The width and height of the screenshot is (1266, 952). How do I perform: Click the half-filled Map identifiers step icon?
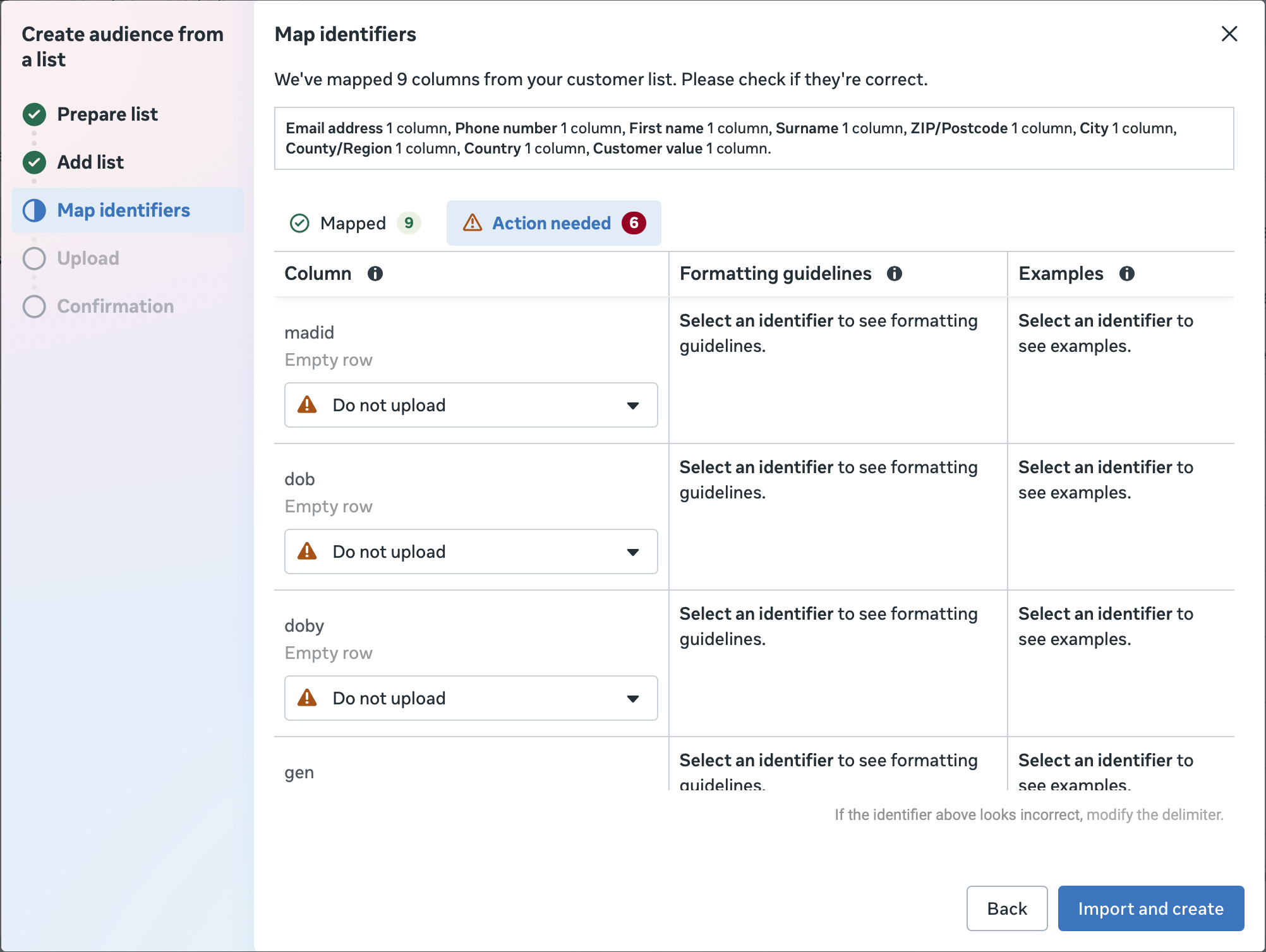coord(34,210)
